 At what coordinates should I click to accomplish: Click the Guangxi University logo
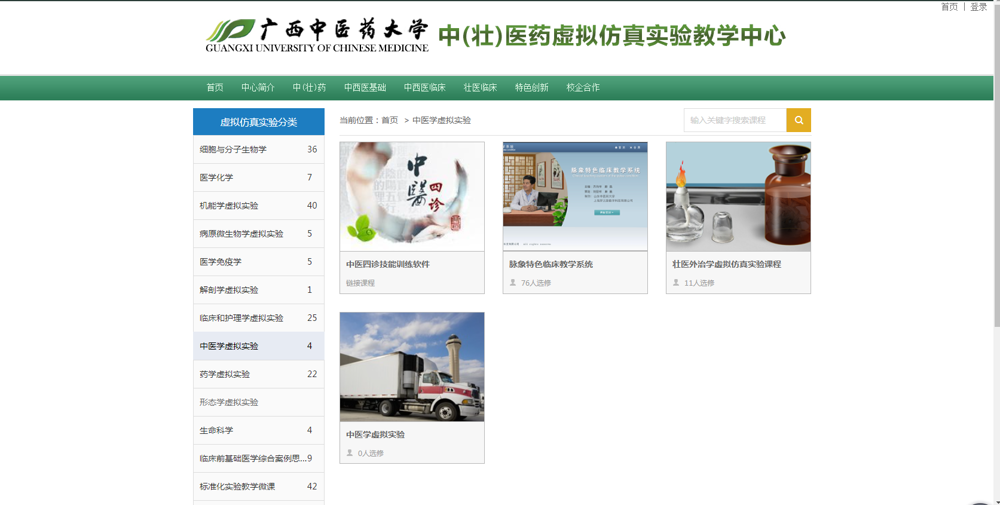point(316,35)
